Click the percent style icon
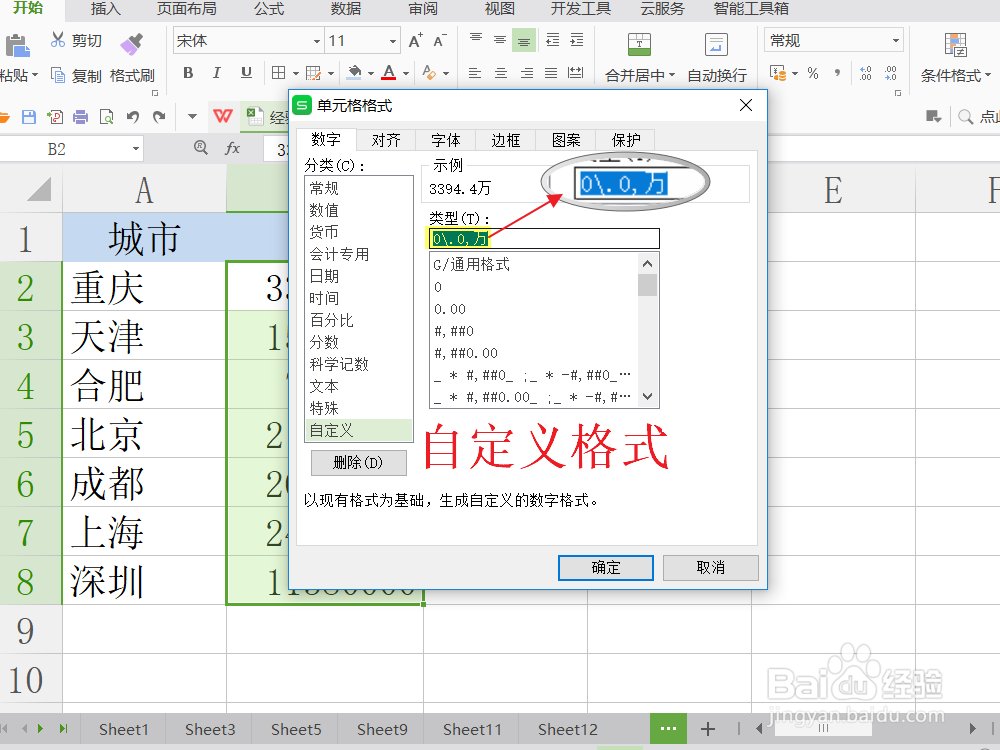1000x750 pixels. tap(812, 73)
